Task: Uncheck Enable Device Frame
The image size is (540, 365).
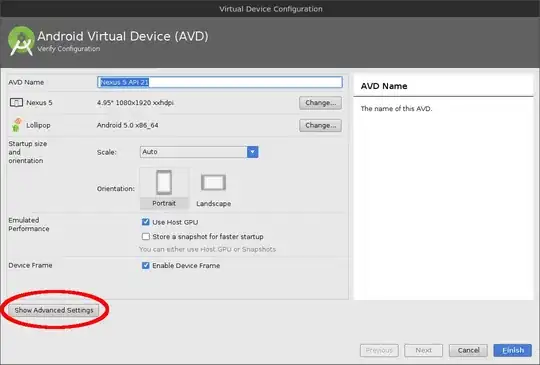Action: click(x=146, y=265)
